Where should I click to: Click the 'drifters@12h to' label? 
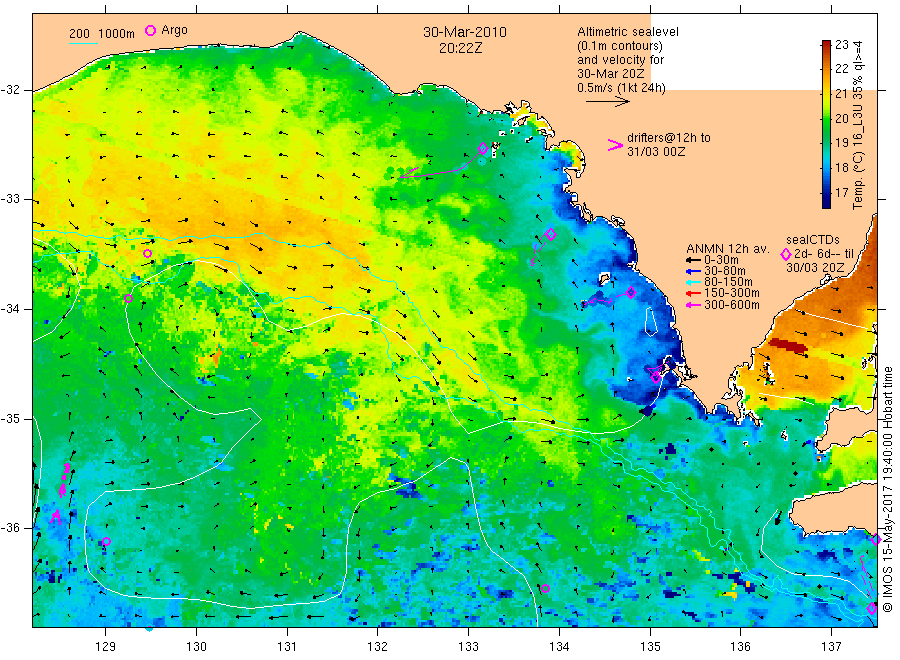pos(669,138)
